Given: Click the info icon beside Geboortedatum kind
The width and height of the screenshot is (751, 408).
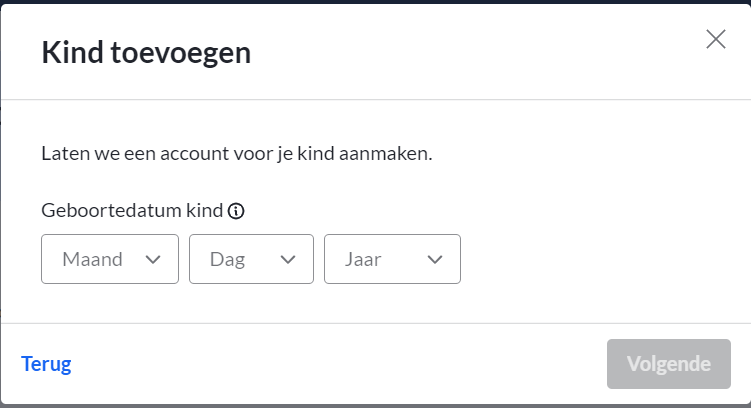Looking at the screenshot, I should (x=236, y=211).
